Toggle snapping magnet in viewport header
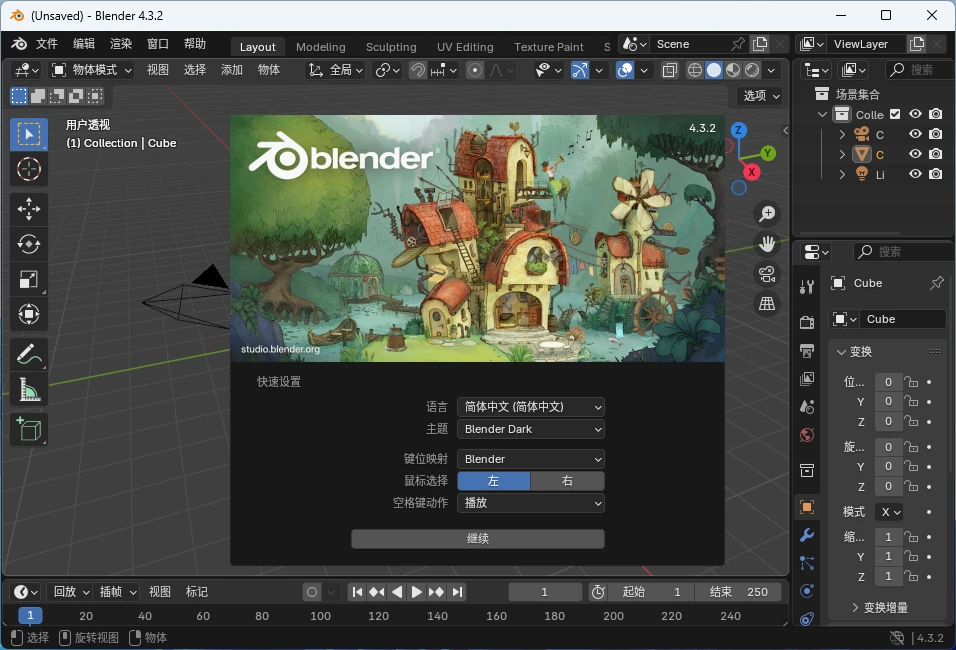Image resolution: width=956 pixels, height=650 pixels. point(418,70)
